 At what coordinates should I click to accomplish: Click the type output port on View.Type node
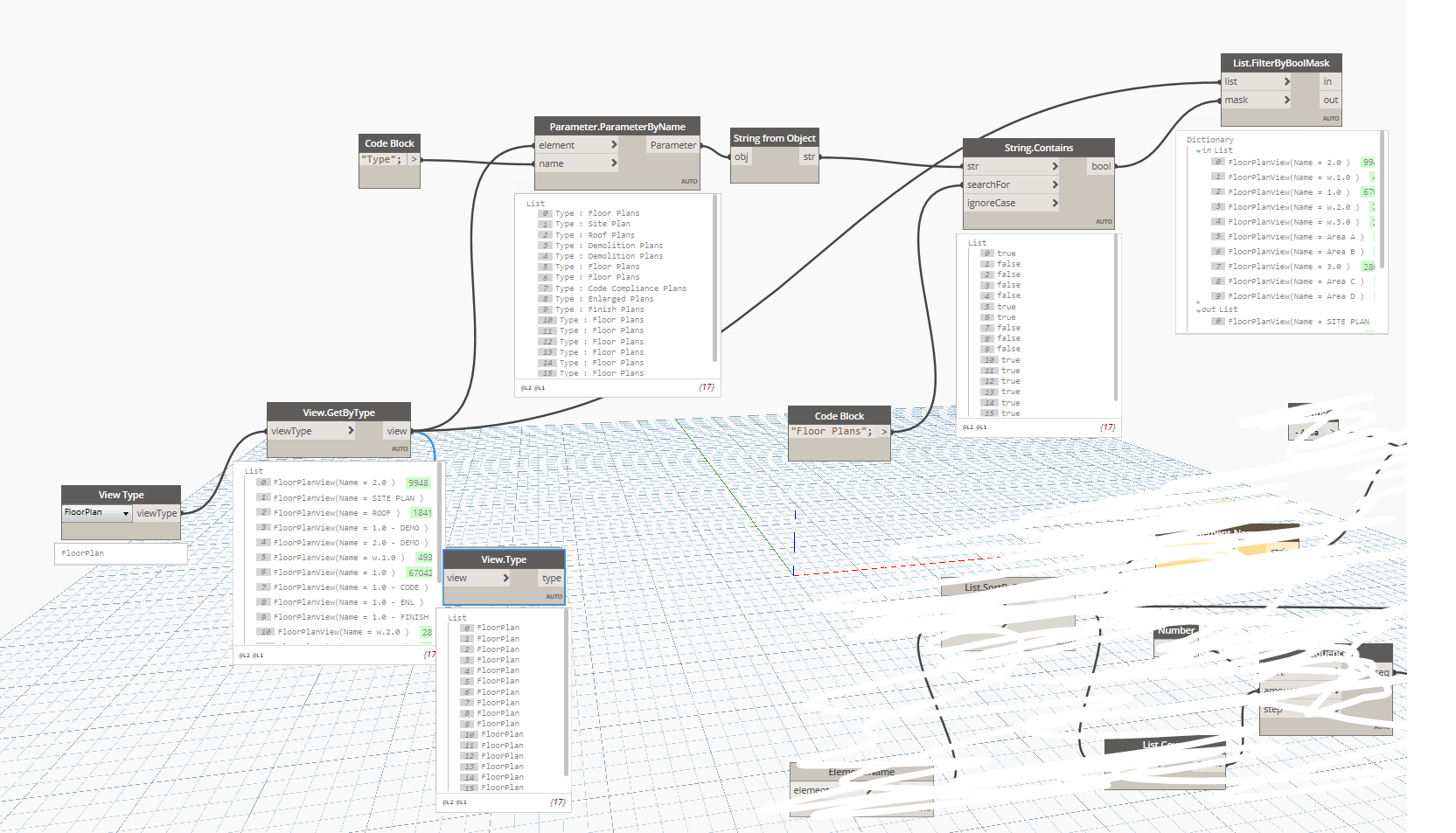point(551,578)
